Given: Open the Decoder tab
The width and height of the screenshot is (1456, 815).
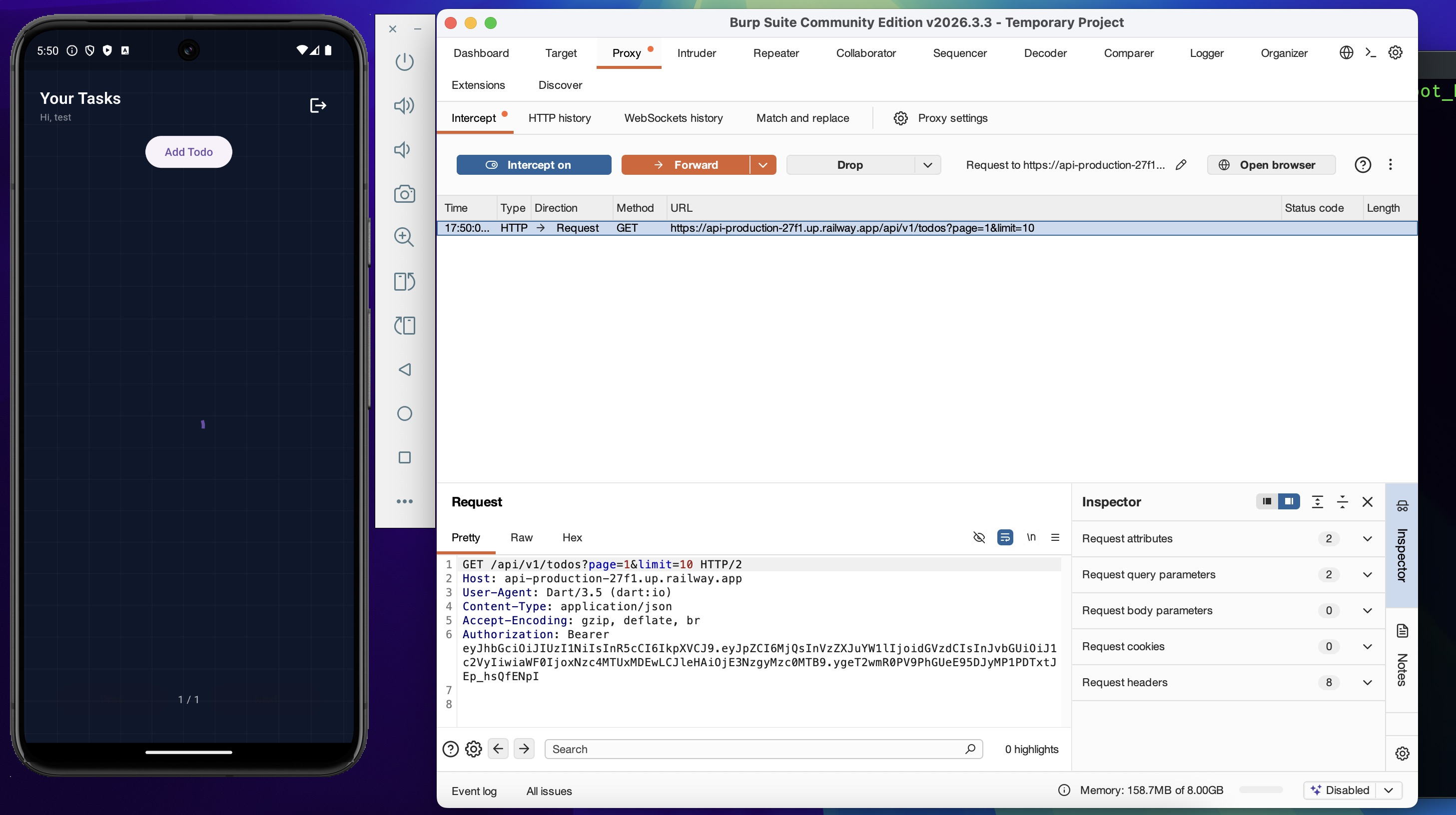Looking at the screenshot, I should (1045, 53).
